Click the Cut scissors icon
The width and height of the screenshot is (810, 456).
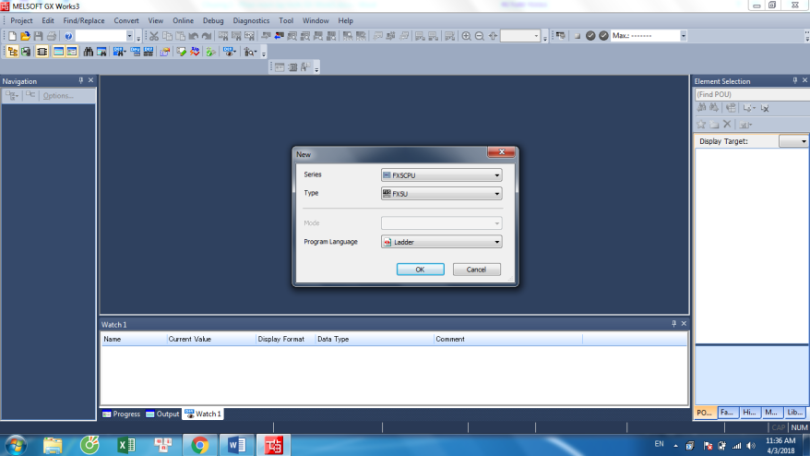pyautogui.click(x=154, y=36)
